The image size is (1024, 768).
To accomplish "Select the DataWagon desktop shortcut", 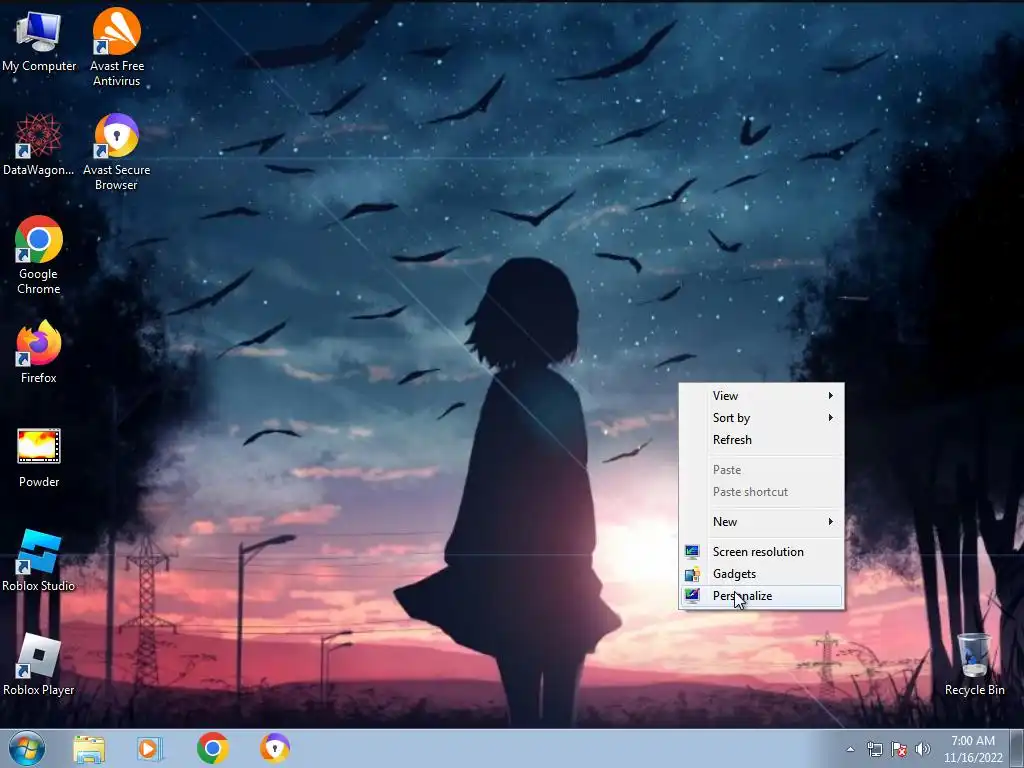I will pyautogui.click(x=39, y=144).
